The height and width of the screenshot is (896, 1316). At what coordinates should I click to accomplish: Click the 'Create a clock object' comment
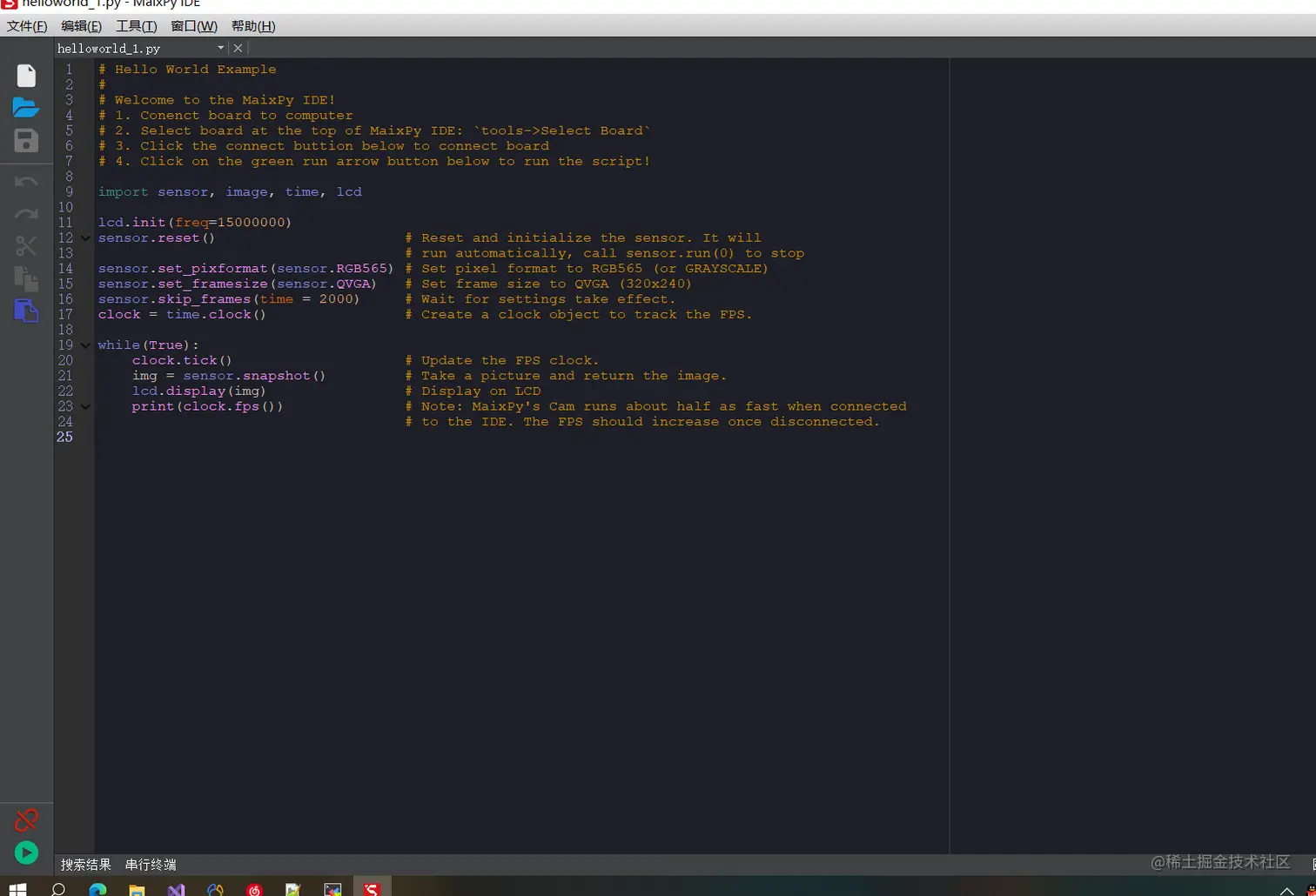tap(579, 315)
